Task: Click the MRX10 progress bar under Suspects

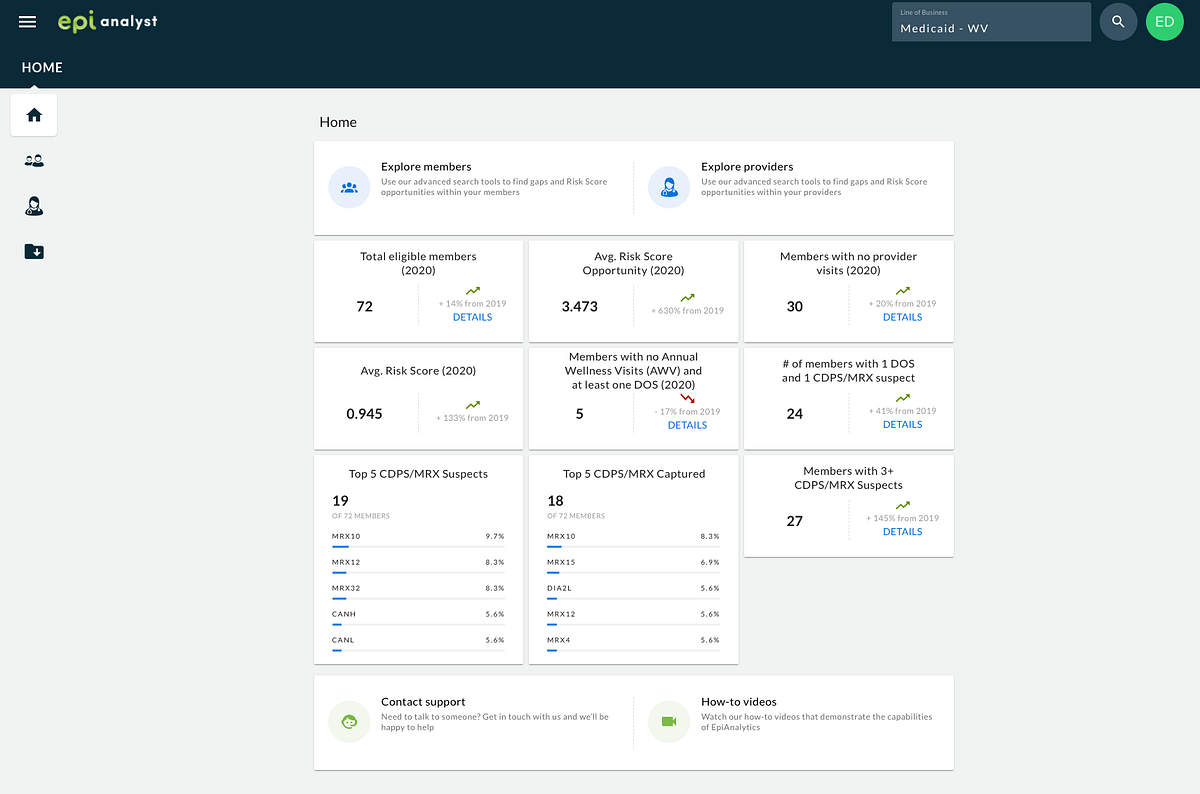Action: pyautogui.click(x=418, y=547)
